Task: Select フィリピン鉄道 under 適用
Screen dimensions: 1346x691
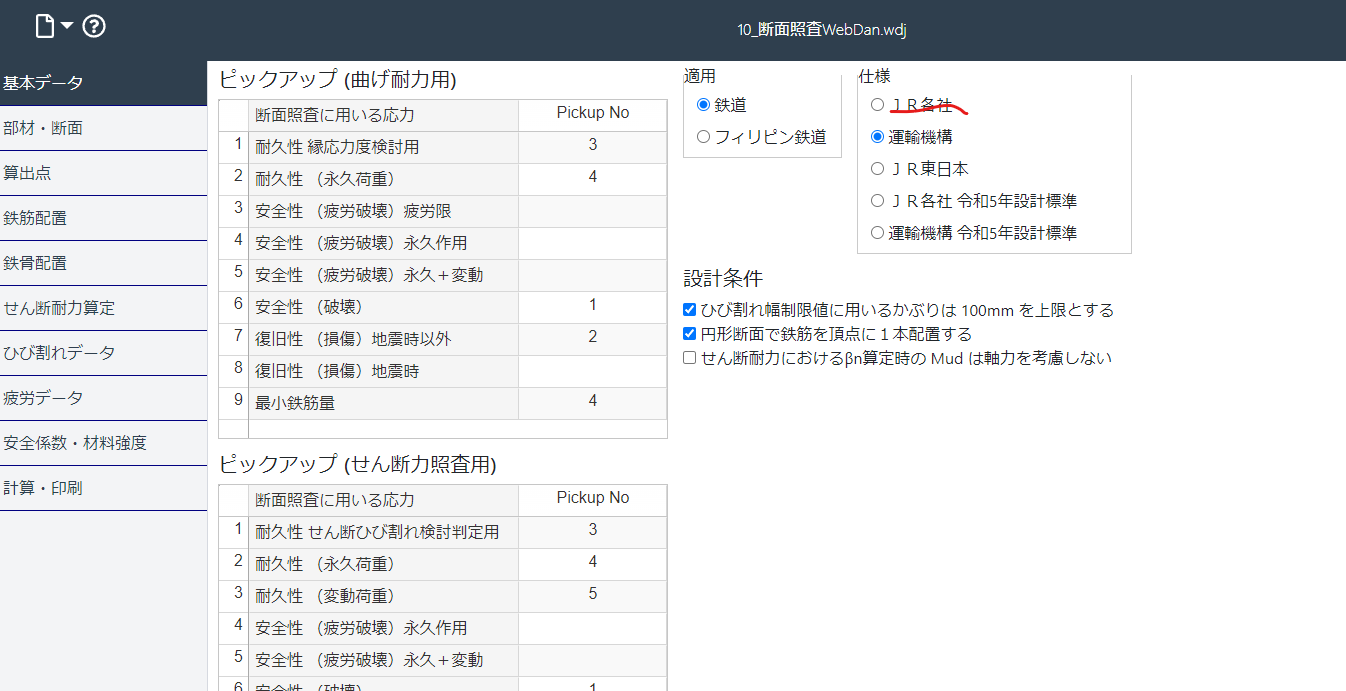Action: (703, 136)
